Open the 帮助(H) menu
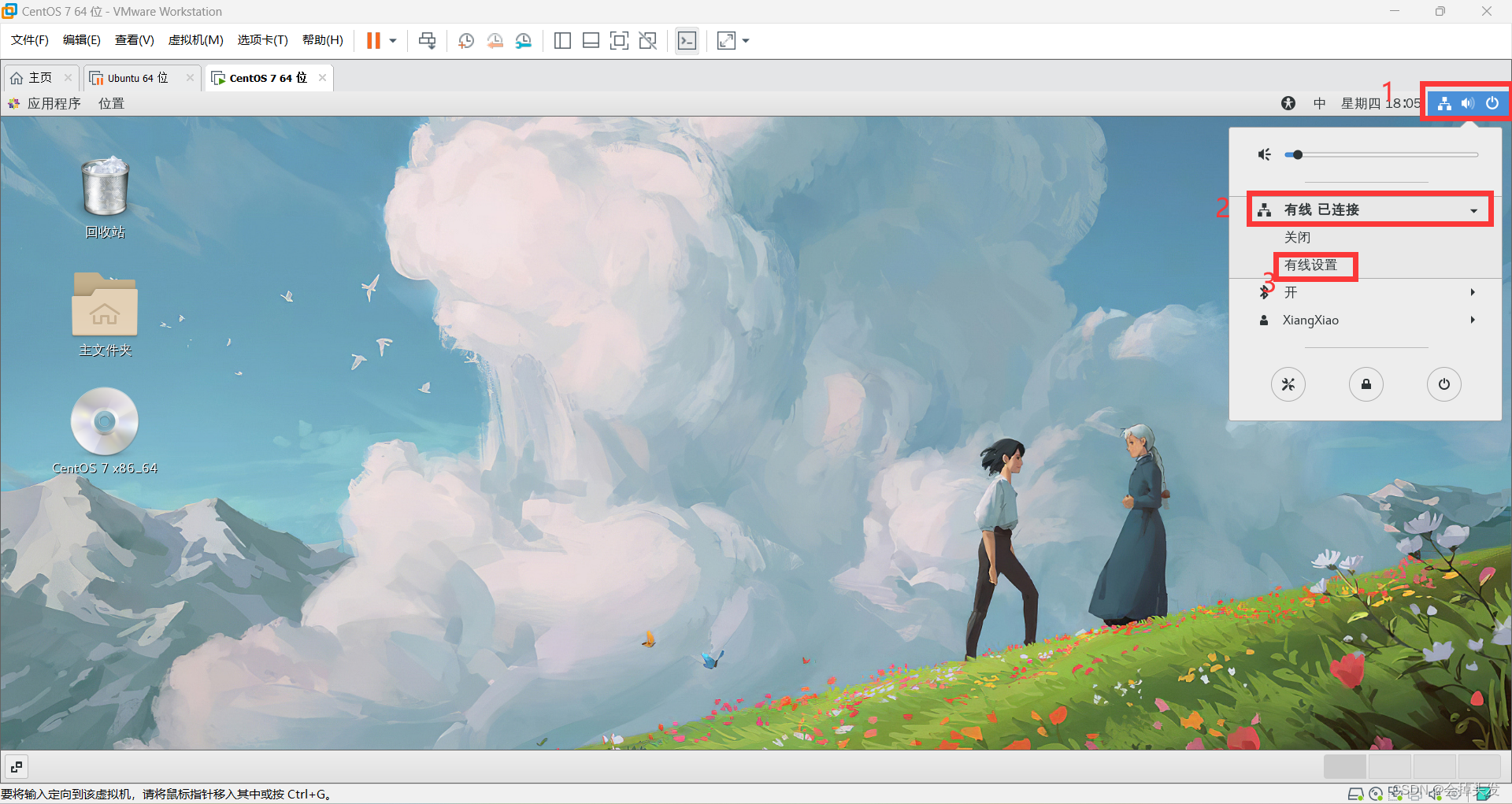 coord(323,40)
